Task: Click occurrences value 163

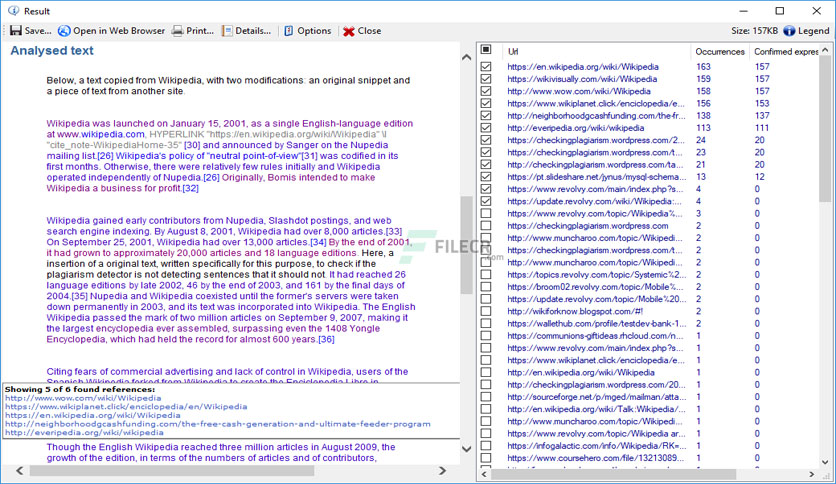Action: click(x=703, y=67)
